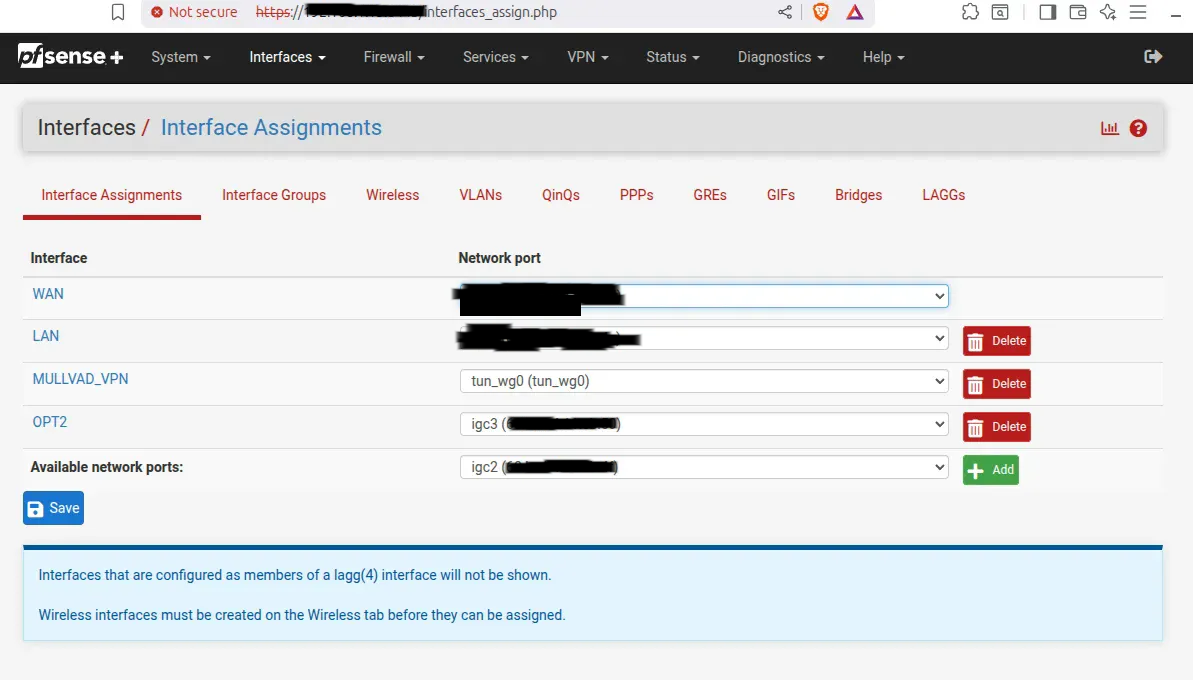Open the browser extensions puzzle icon
Image resolution: width=1193 pixels, height=680 pixels.
coord(970,12)
